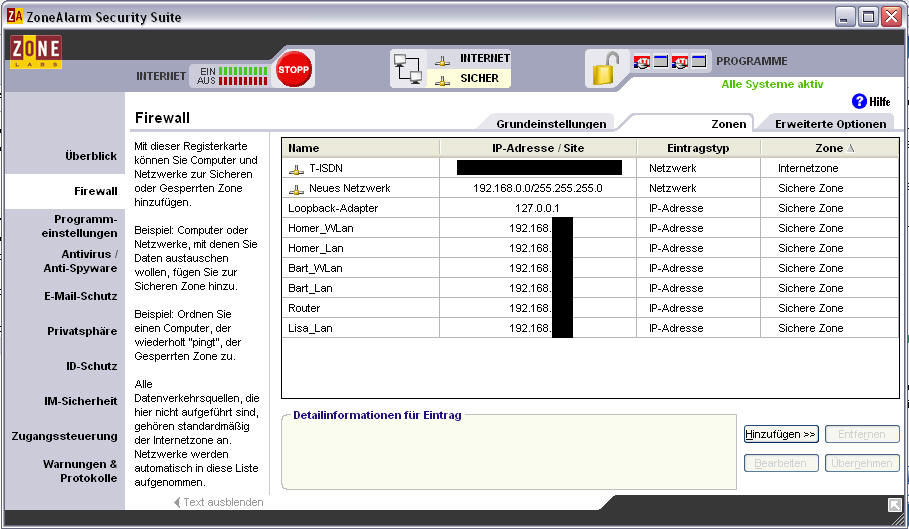The width and height of the screenshot is (909, 529).
Task: Open Überblick in the sidebar
Action: pyautogui.click(x=91, y=156)
